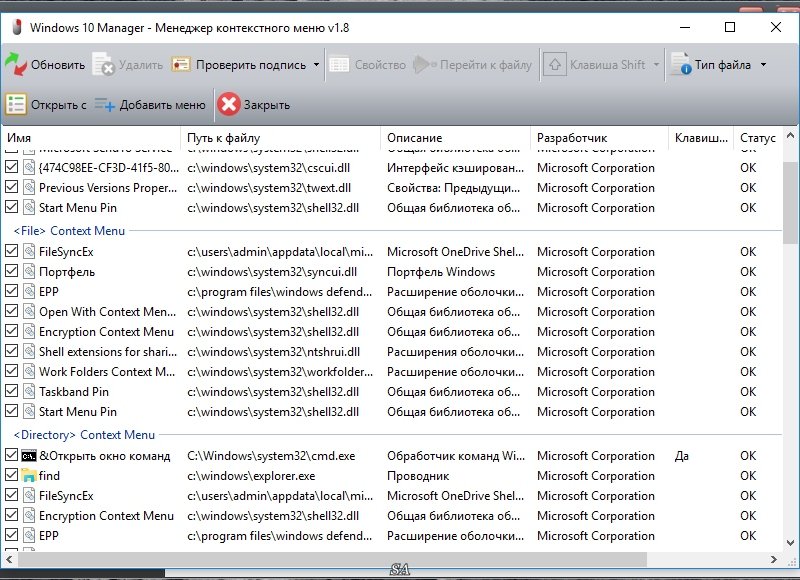Select the path c:\windows\system32\syncui.dll
The height and width of the screenshot is (580, 800).
272,272
